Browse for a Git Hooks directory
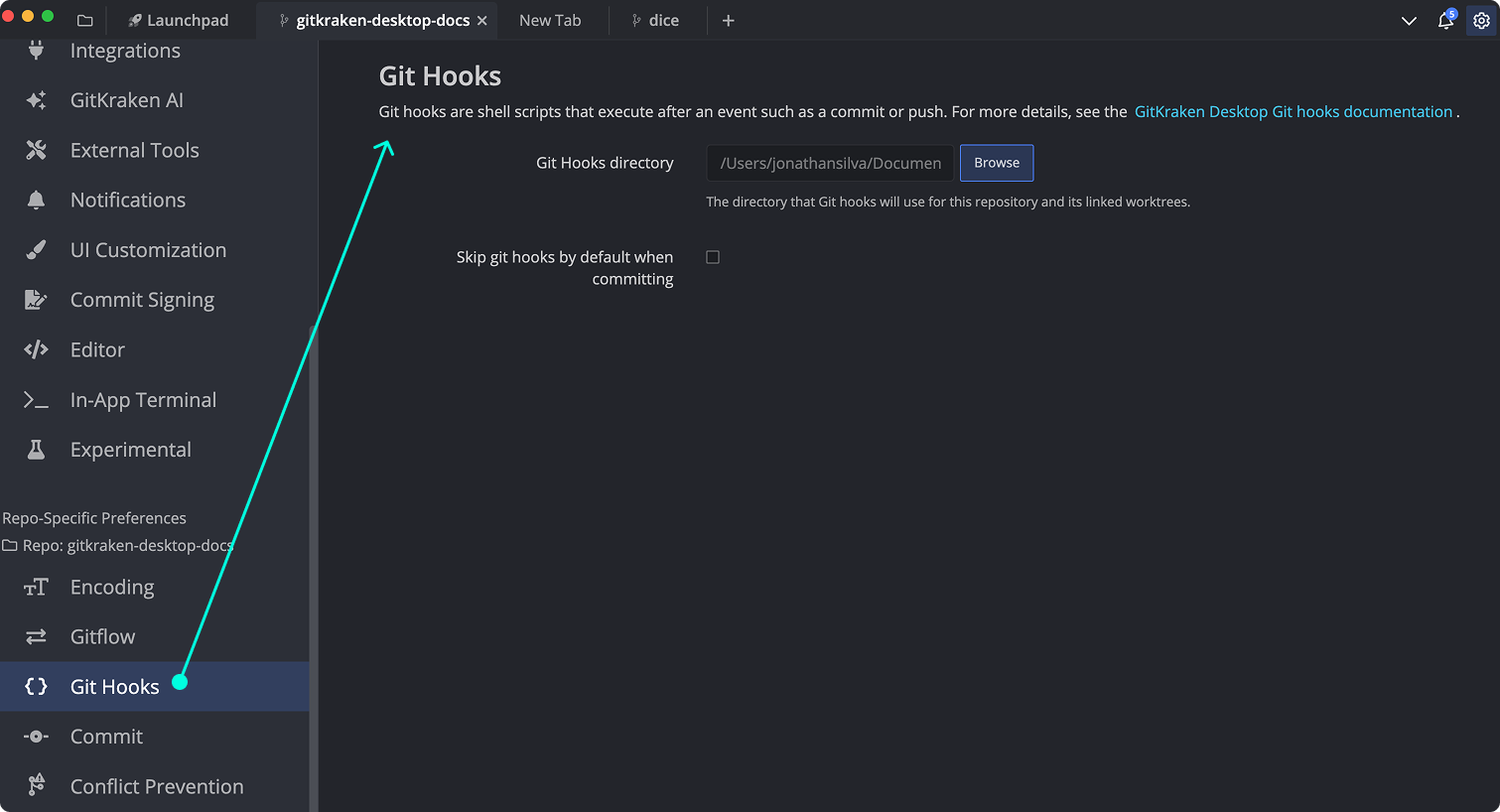Image resolution: width=1500 pixels, height=812 pixels. [996, 163]
